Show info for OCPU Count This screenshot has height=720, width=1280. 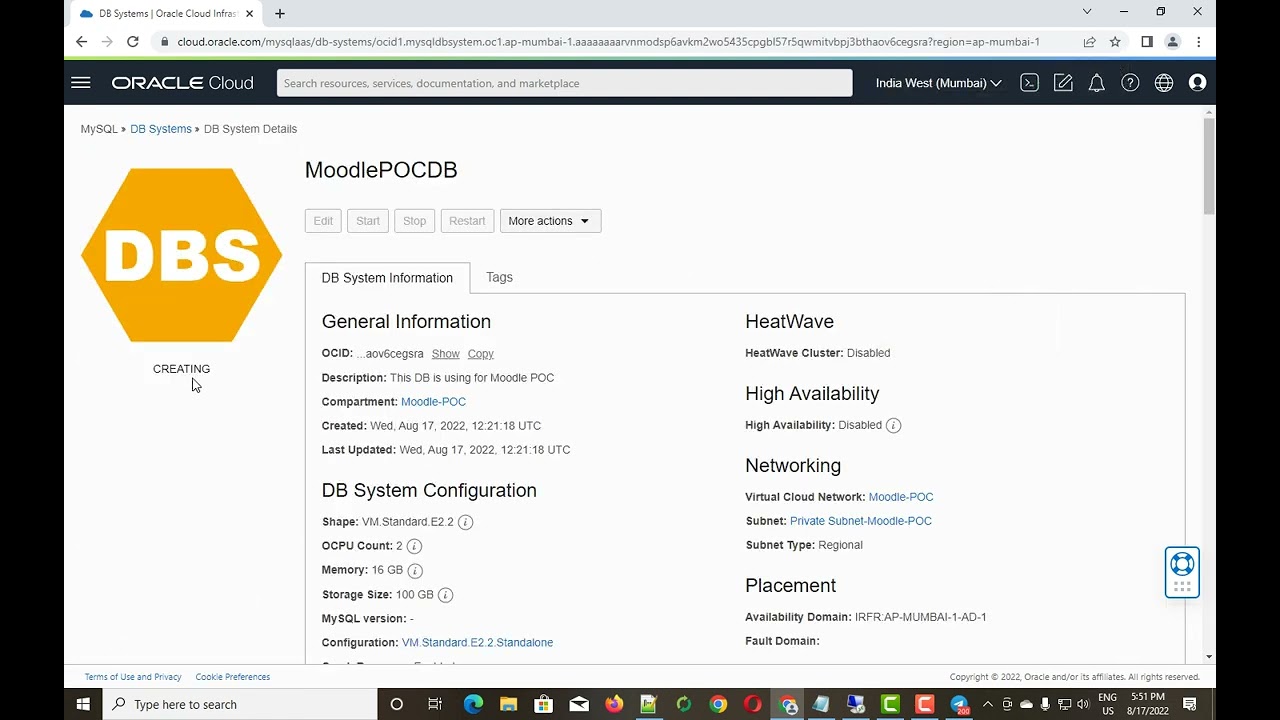pyautogui.click(x=414, y=546)
